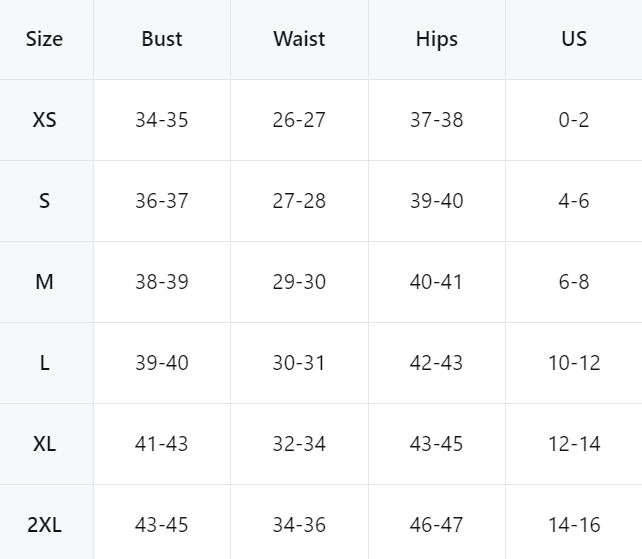Click the 2XL hips value 46-47
Viewport: 642px width, 559px height.
click(x=436, y=523)
